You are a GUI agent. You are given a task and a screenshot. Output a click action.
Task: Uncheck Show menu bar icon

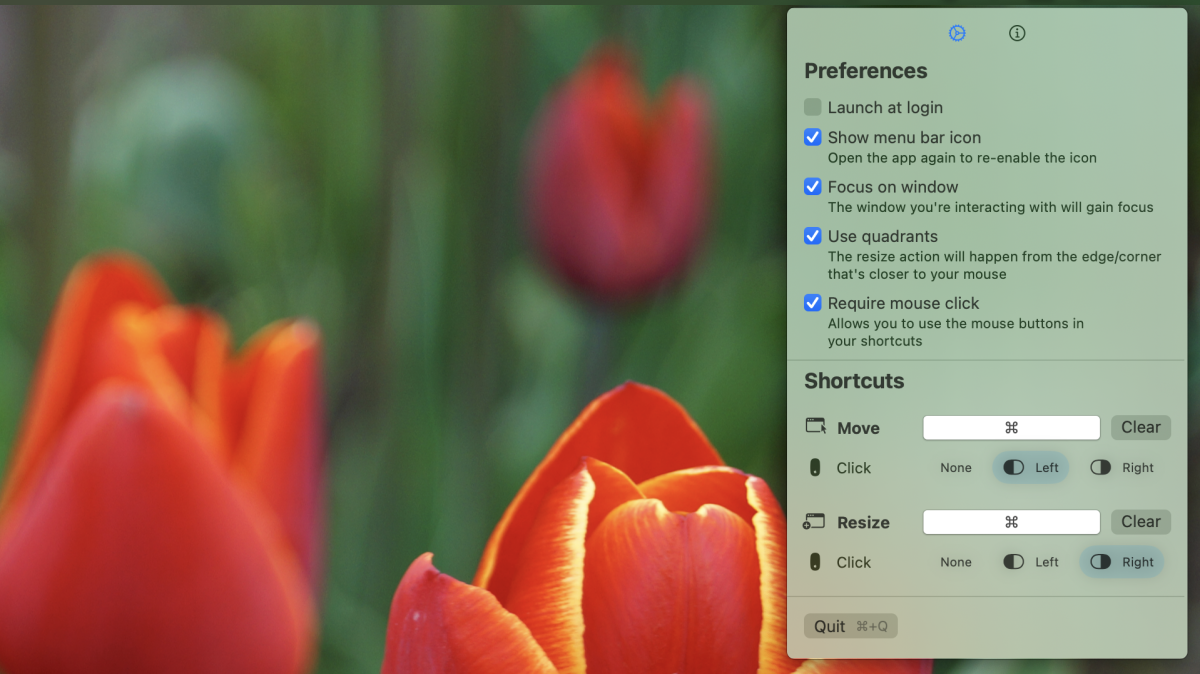click(813, 137)
